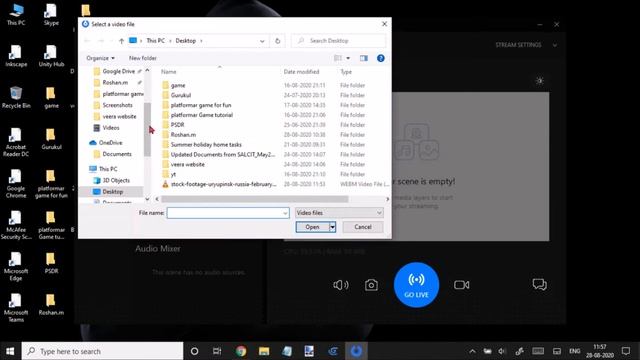The height and width of the screenshot is (360, 640).
Task: Open Task View on taskbar
Action: [x=217, y=351]
